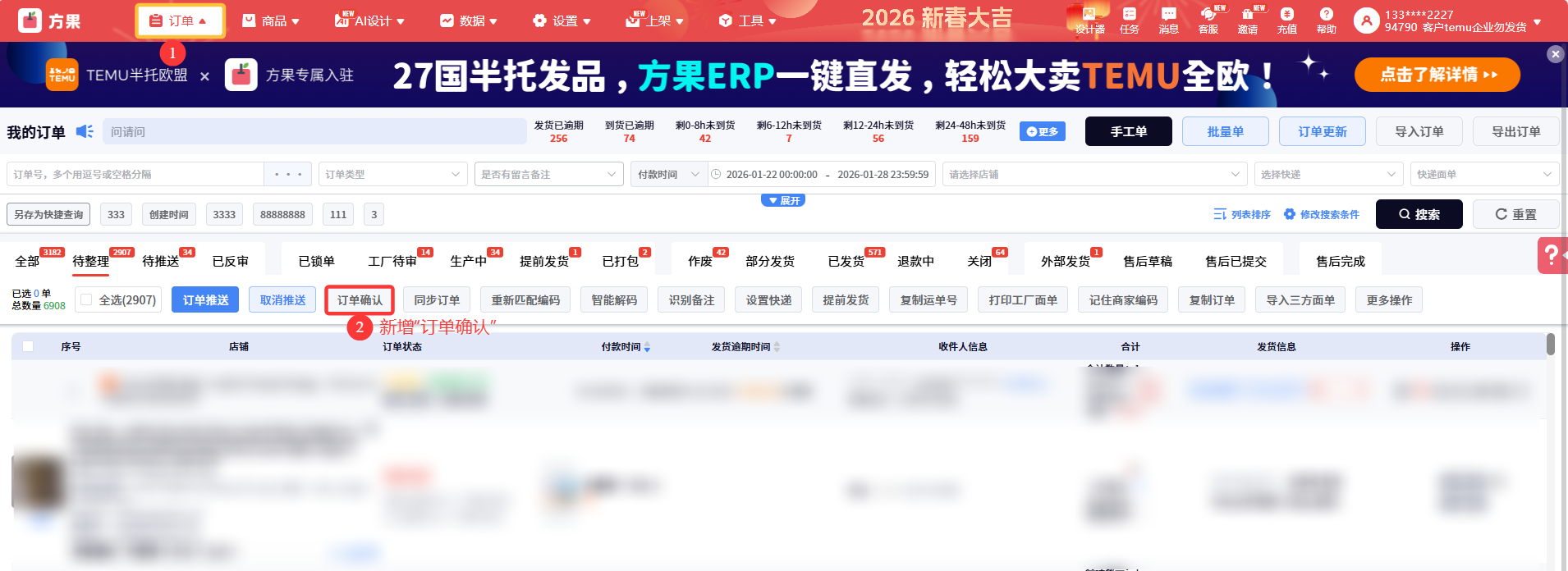This screenshot has width=1568, height=571.
Task: Open the 订单 top menu
Action: (180, 21)
